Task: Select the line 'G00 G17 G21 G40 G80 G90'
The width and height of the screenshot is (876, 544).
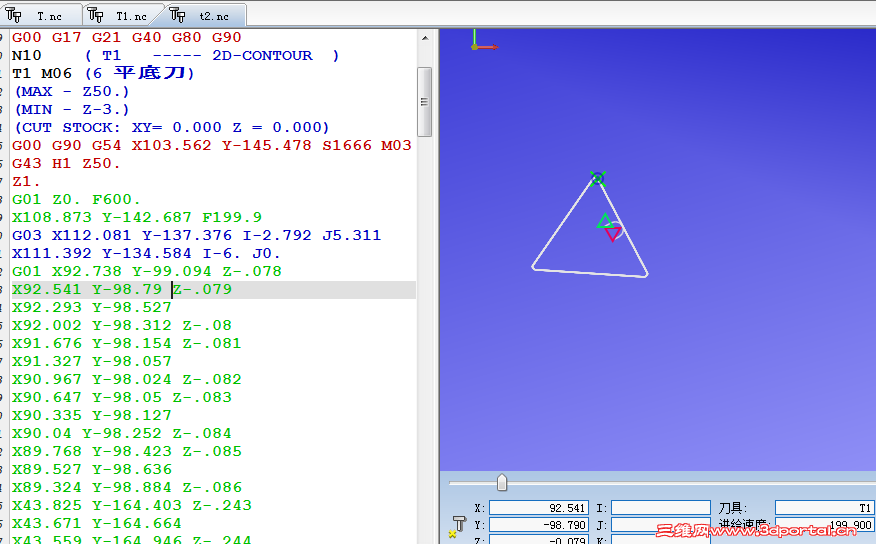Action: (x=126, y=37)
